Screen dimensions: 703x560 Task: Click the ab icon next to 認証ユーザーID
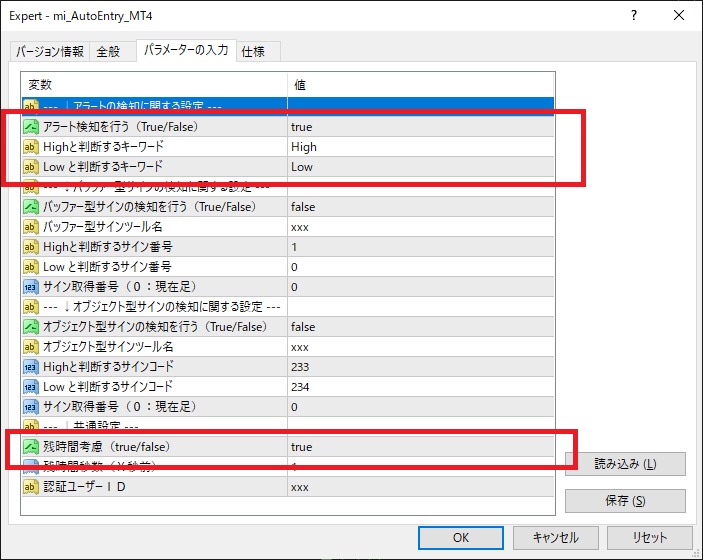(x=31, y=487)
